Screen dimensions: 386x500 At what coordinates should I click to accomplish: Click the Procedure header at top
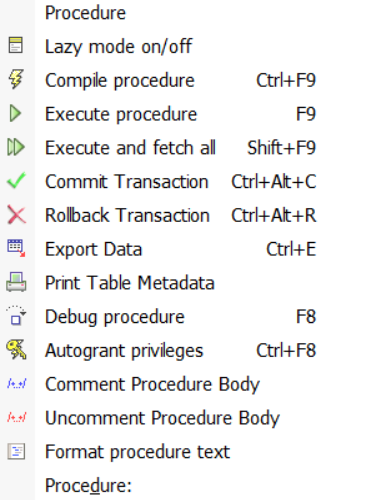click(x=85, y=13)
